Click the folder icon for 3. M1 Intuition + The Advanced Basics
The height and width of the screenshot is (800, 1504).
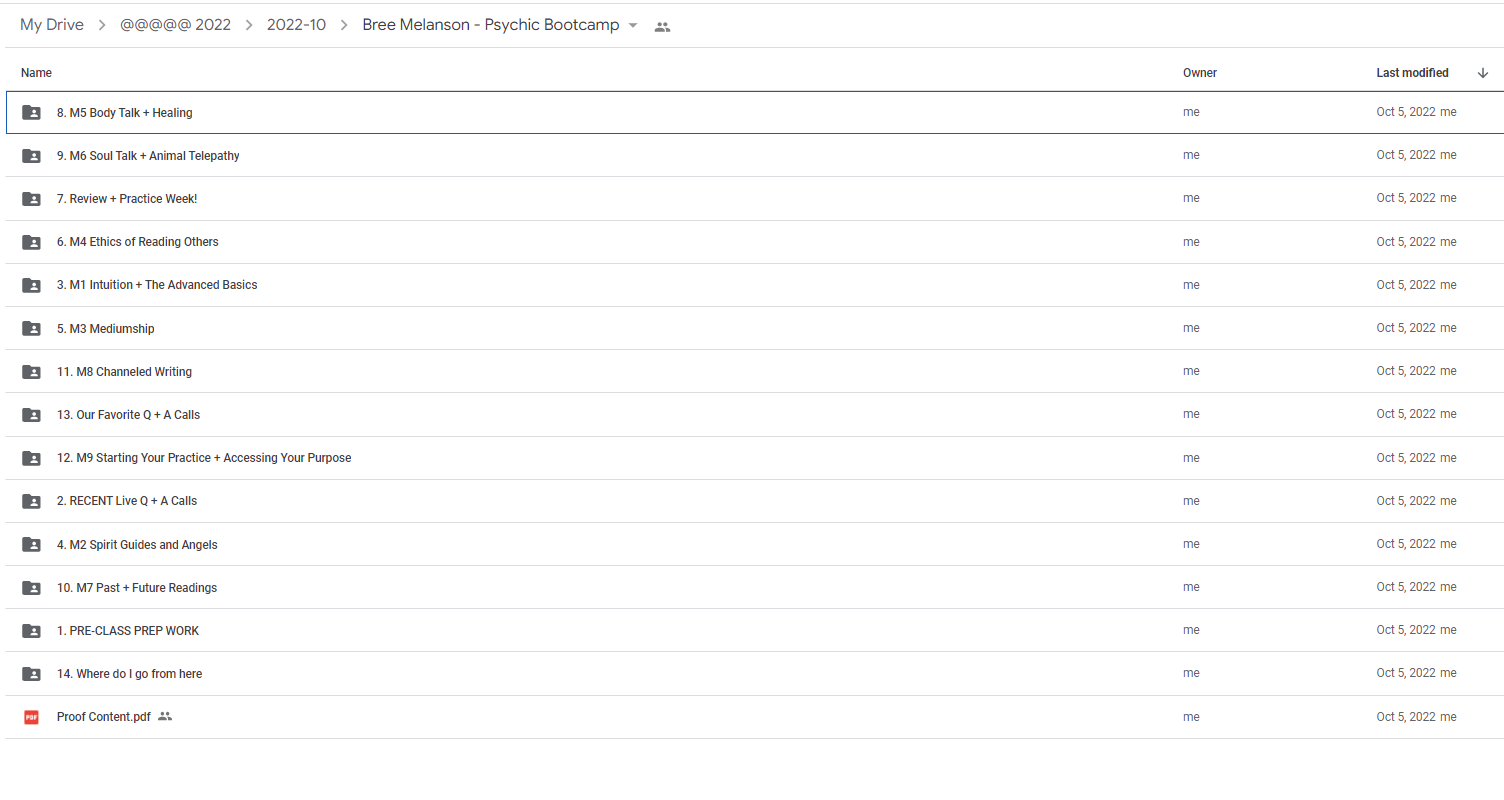pyautogui.click(x=31, y=285)
